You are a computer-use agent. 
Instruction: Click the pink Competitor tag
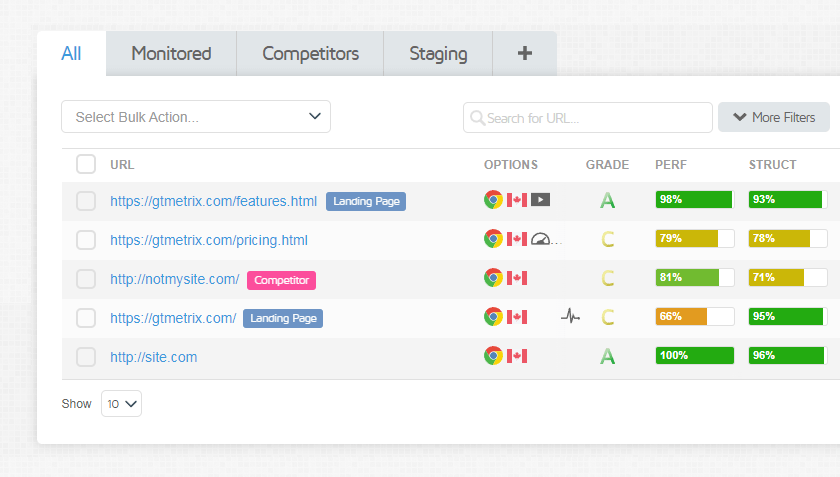(x=281, y=280)
